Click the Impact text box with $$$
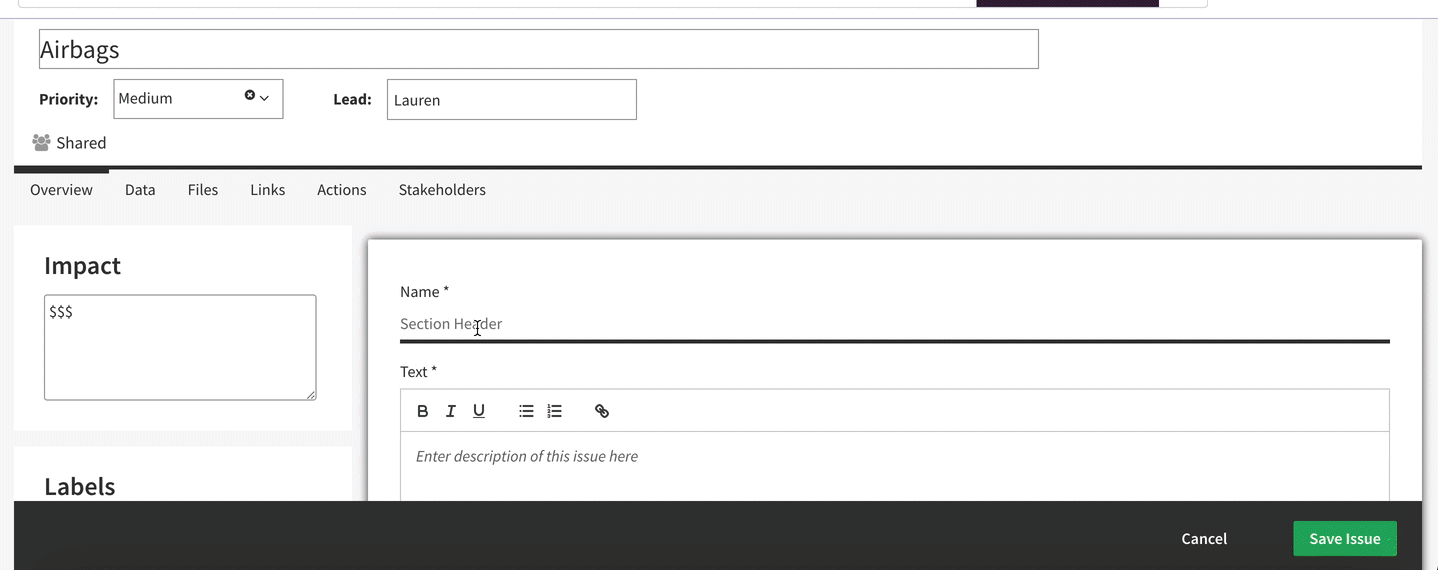The height and width of the screenshot is (570, 1438). click(x=180, y=347)
